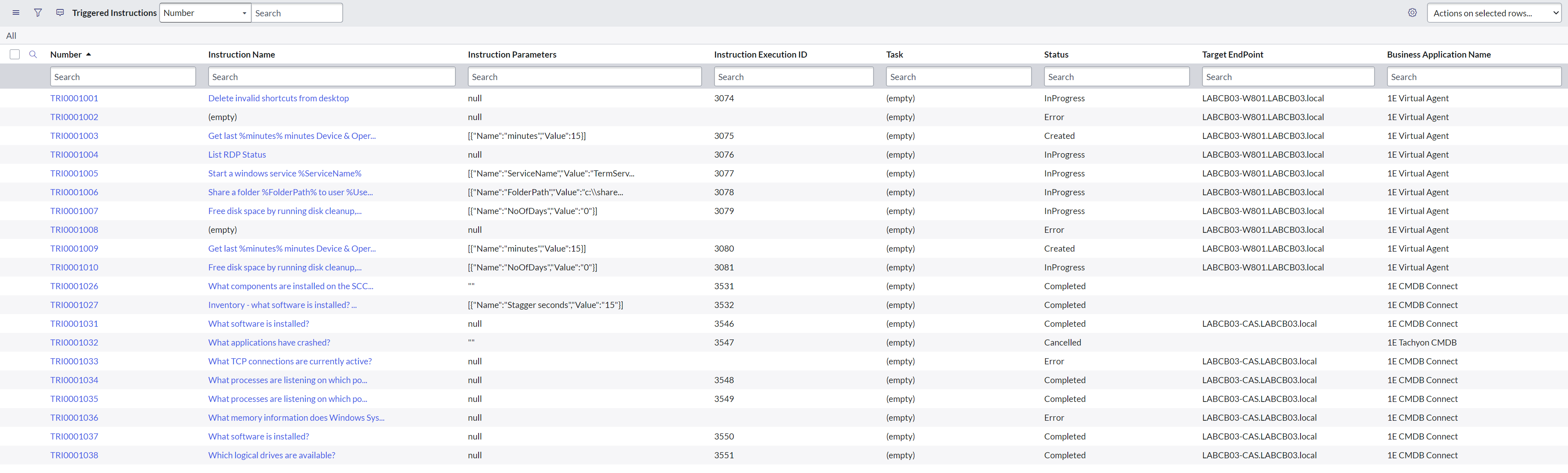This screenshot has width=1568, height=473.
Task: Toggle the column search magnifier icon
Action: pyautogui.click(x=33, y=55)
